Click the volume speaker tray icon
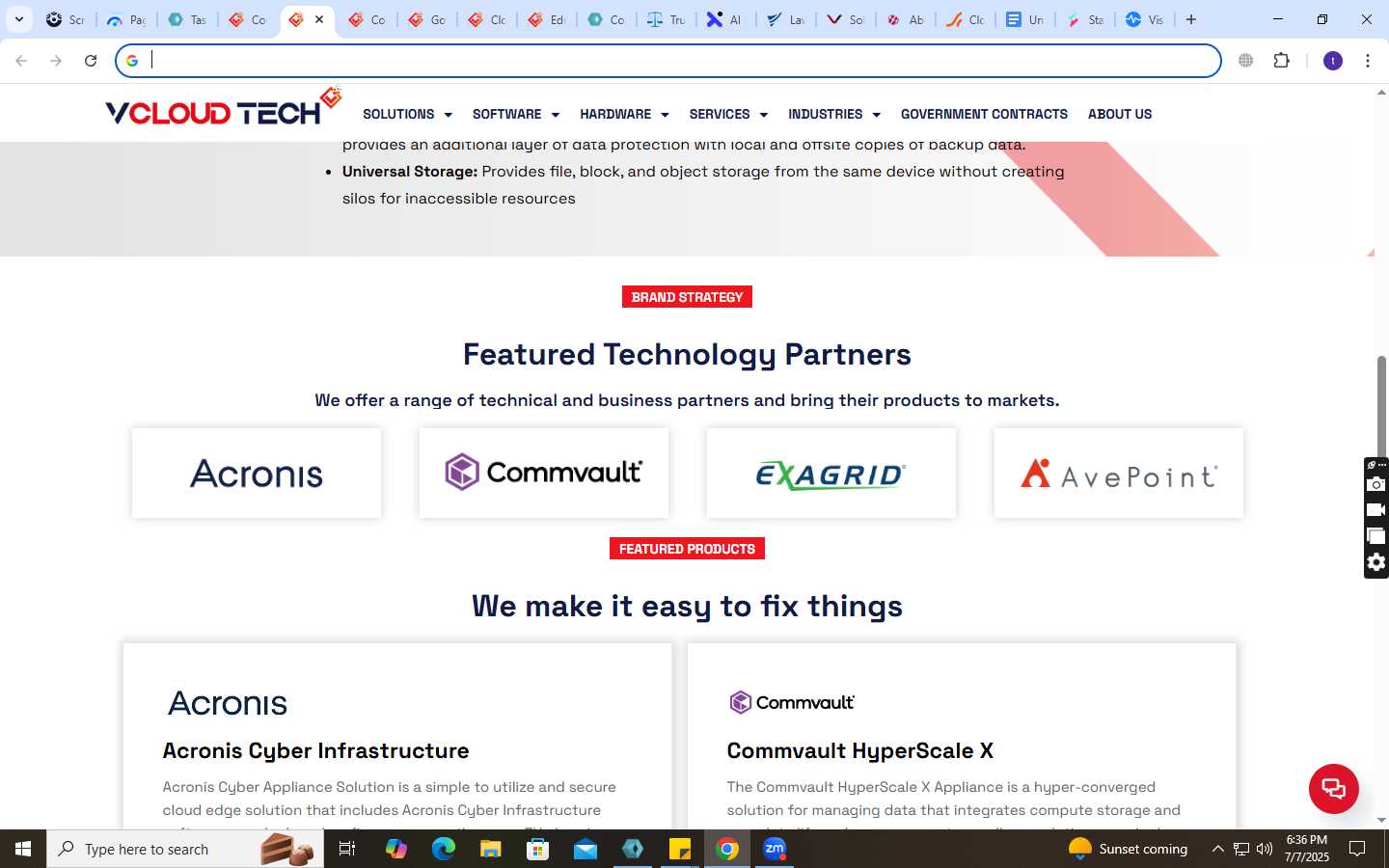Screen dimensions: 1389x868 pyautogui.click(x=1265, y=849)
